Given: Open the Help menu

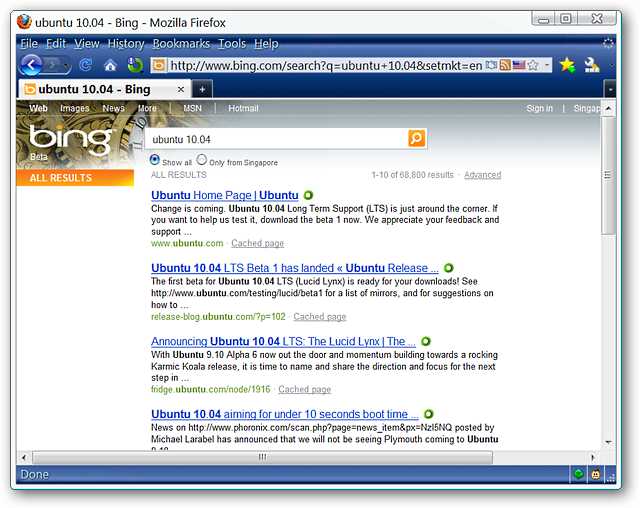Looking at the screenshot, I should pyautogui.click(x=266, y=44).
